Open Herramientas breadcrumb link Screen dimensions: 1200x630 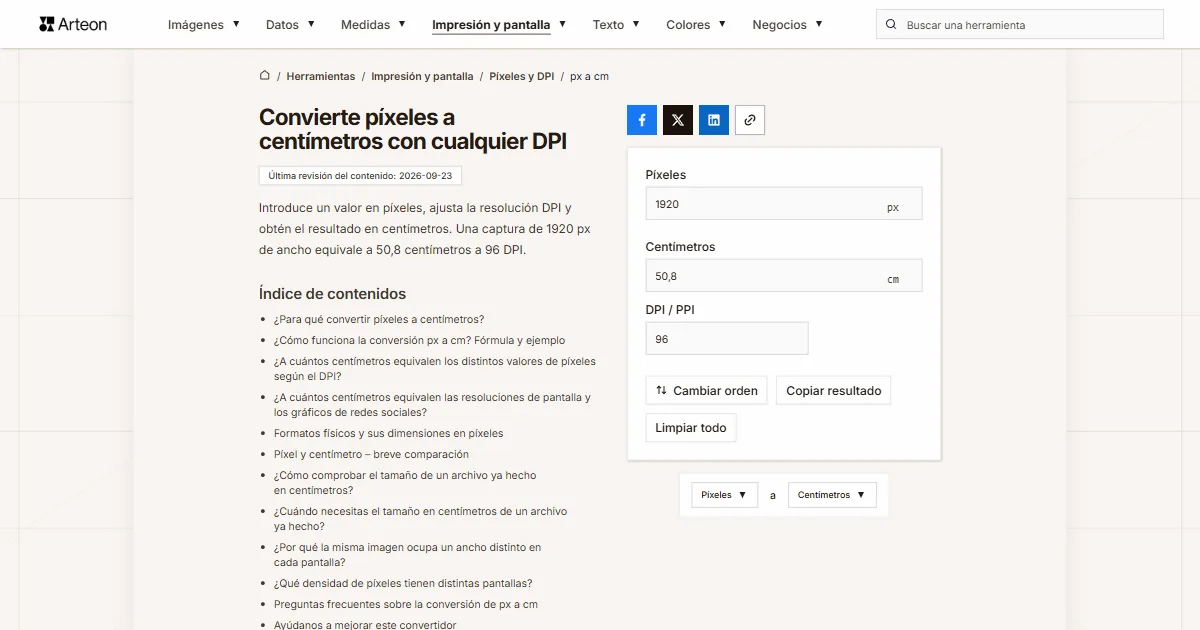coord(321,76)
